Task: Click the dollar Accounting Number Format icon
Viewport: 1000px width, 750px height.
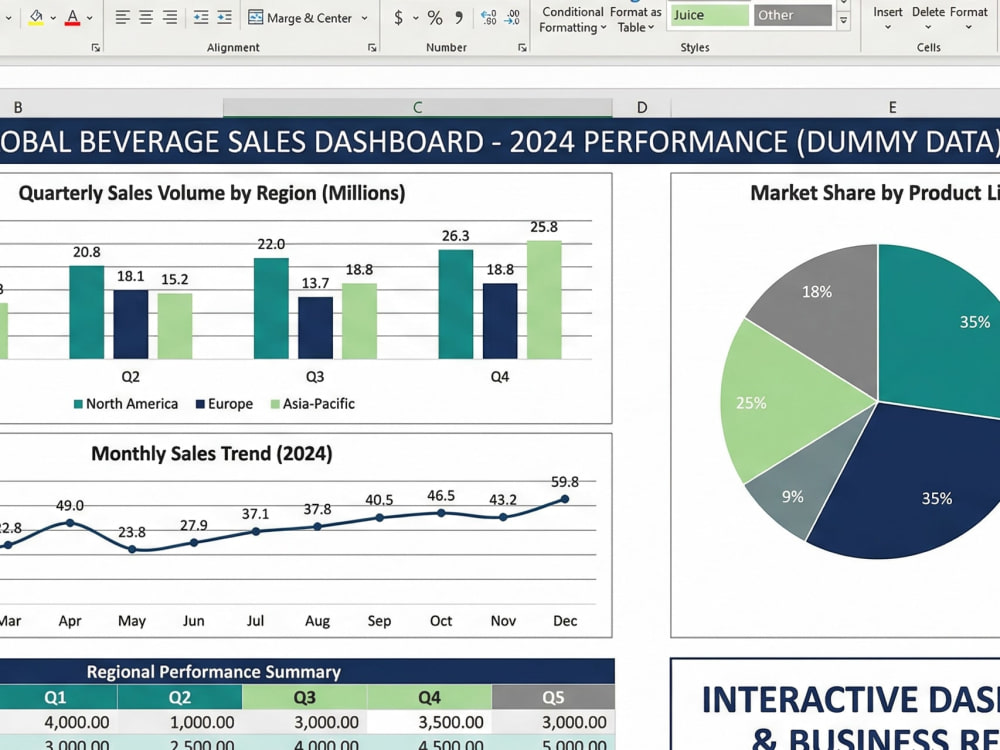Action: (399, 17)
